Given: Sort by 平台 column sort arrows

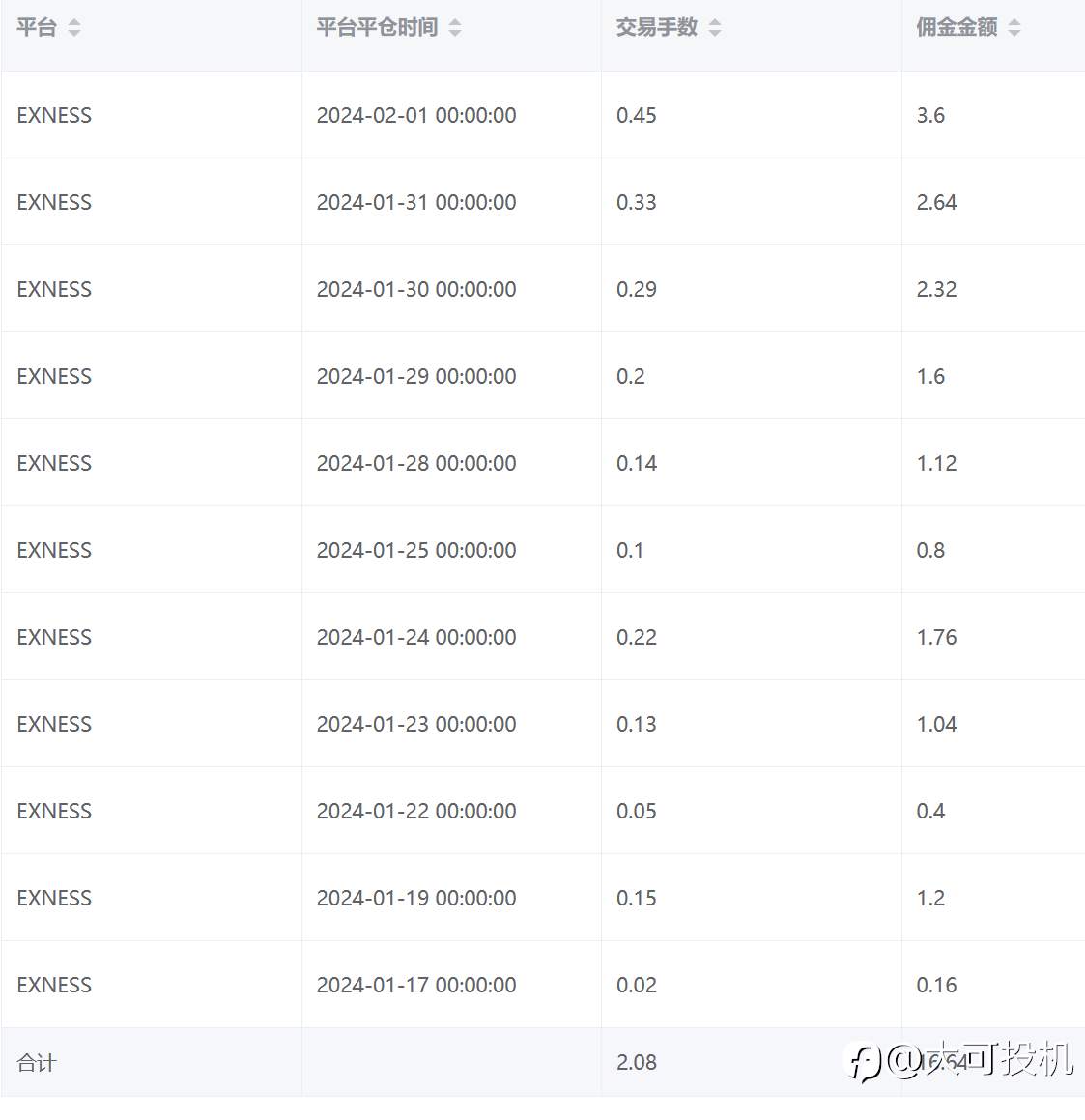Looking at the screenshot, I should [74, 28].
